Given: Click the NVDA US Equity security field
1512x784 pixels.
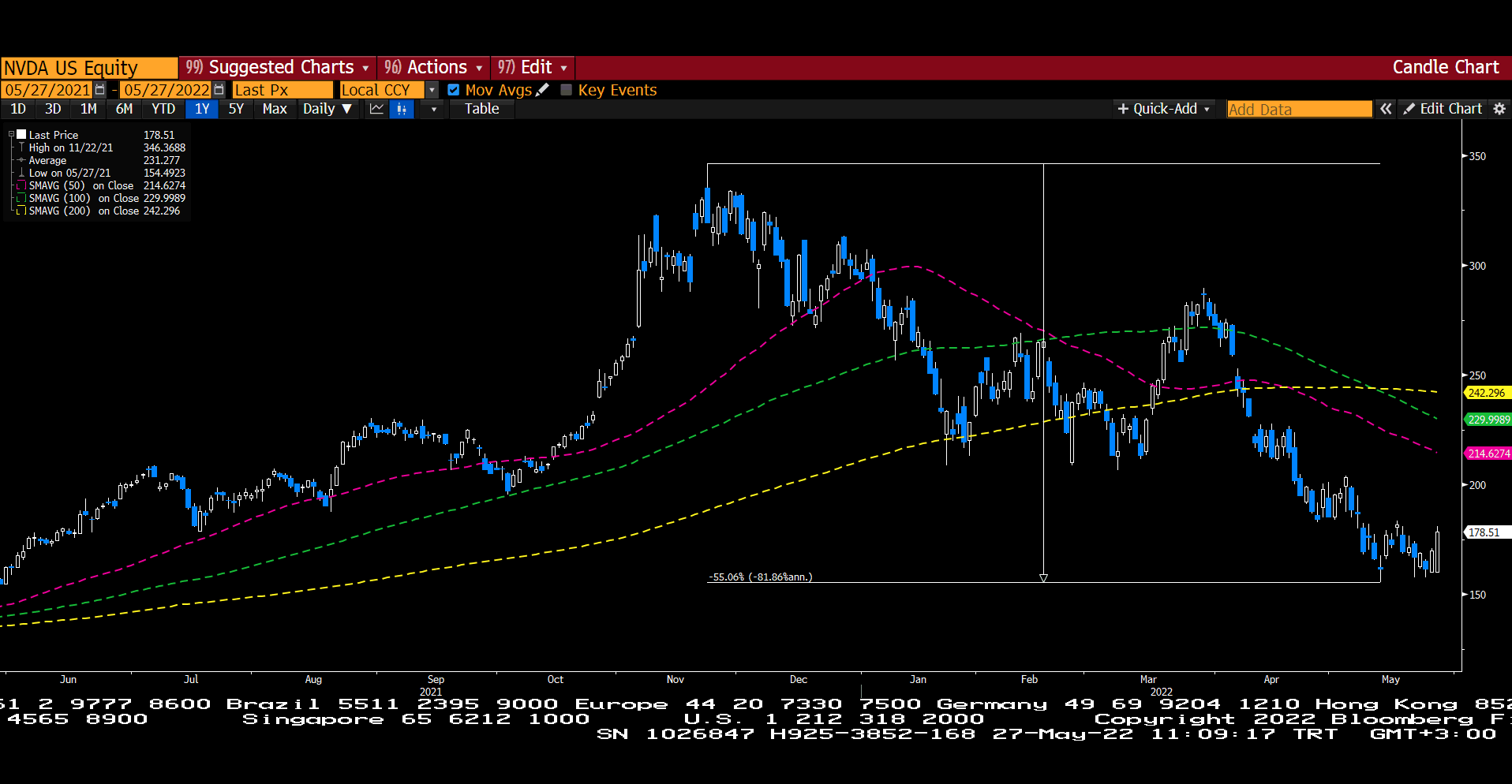Looking at the screenshot, I should (89, 68).
